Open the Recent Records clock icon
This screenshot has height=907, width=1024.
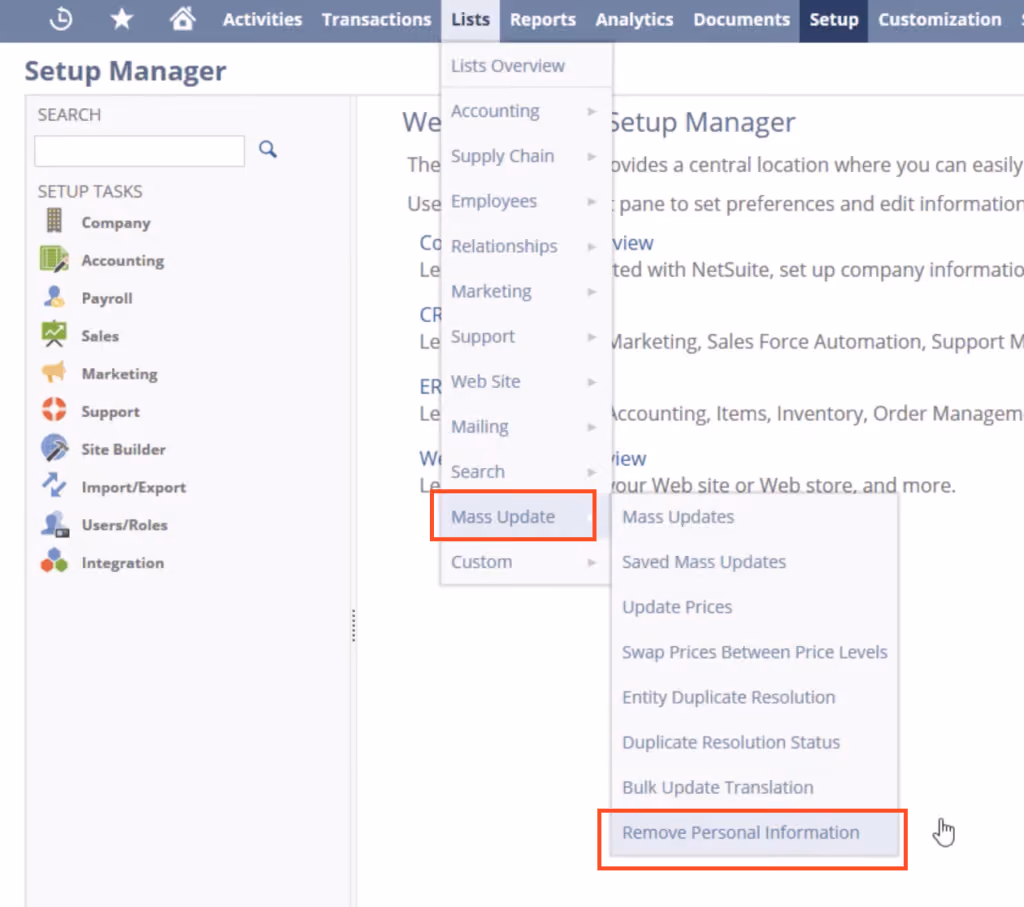pyautogui.click(x=61, y=19)
